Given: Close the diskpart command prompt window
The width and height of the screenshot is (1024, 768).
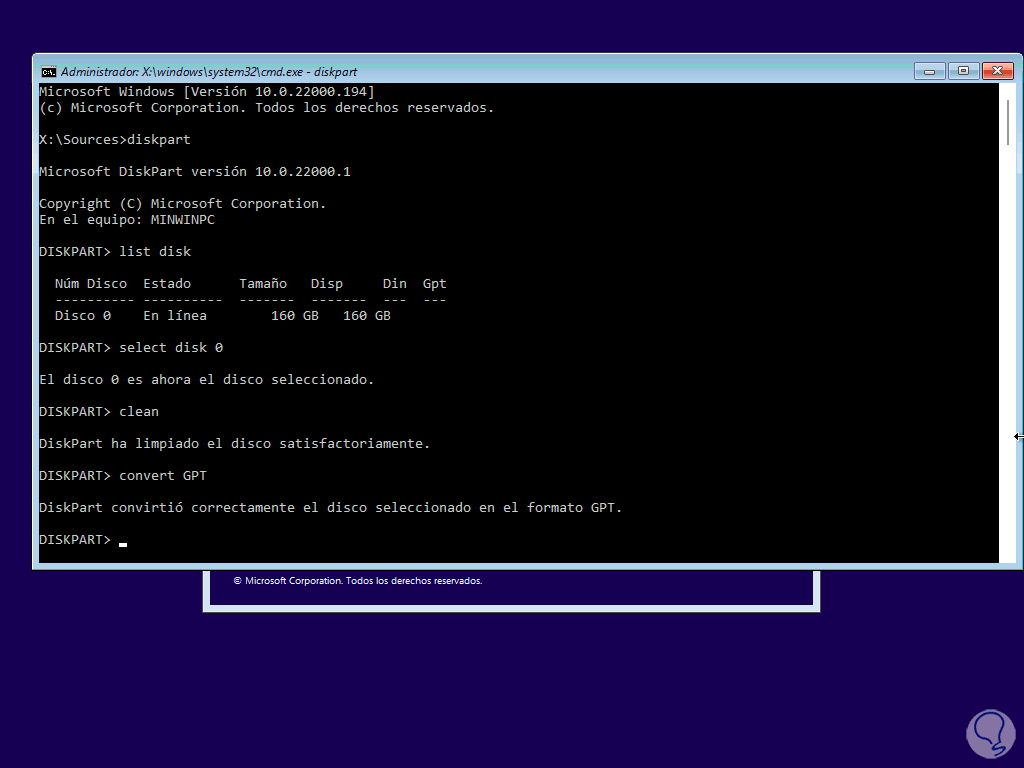Looking at the screenshot, I should pyautogui.click(x=998, y=71).
